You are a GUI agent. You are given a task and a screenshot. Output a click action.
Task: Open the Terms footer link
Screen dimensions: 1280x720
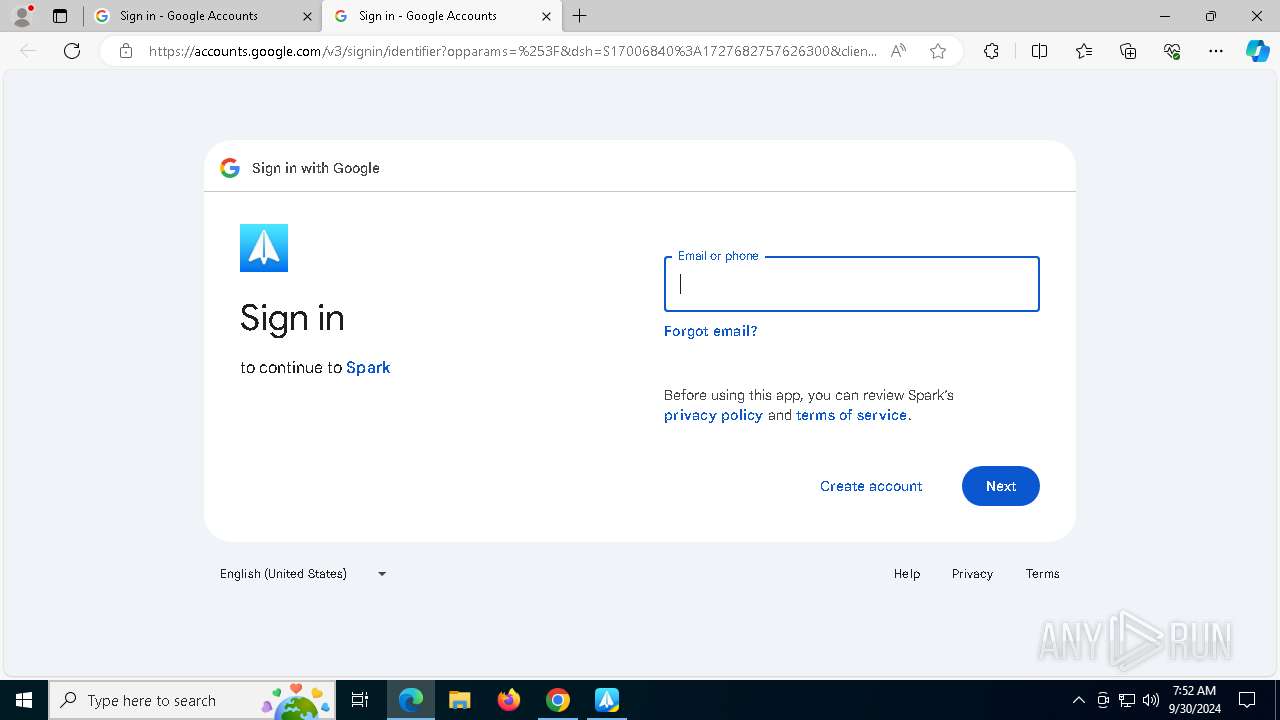click(1042, 574)
